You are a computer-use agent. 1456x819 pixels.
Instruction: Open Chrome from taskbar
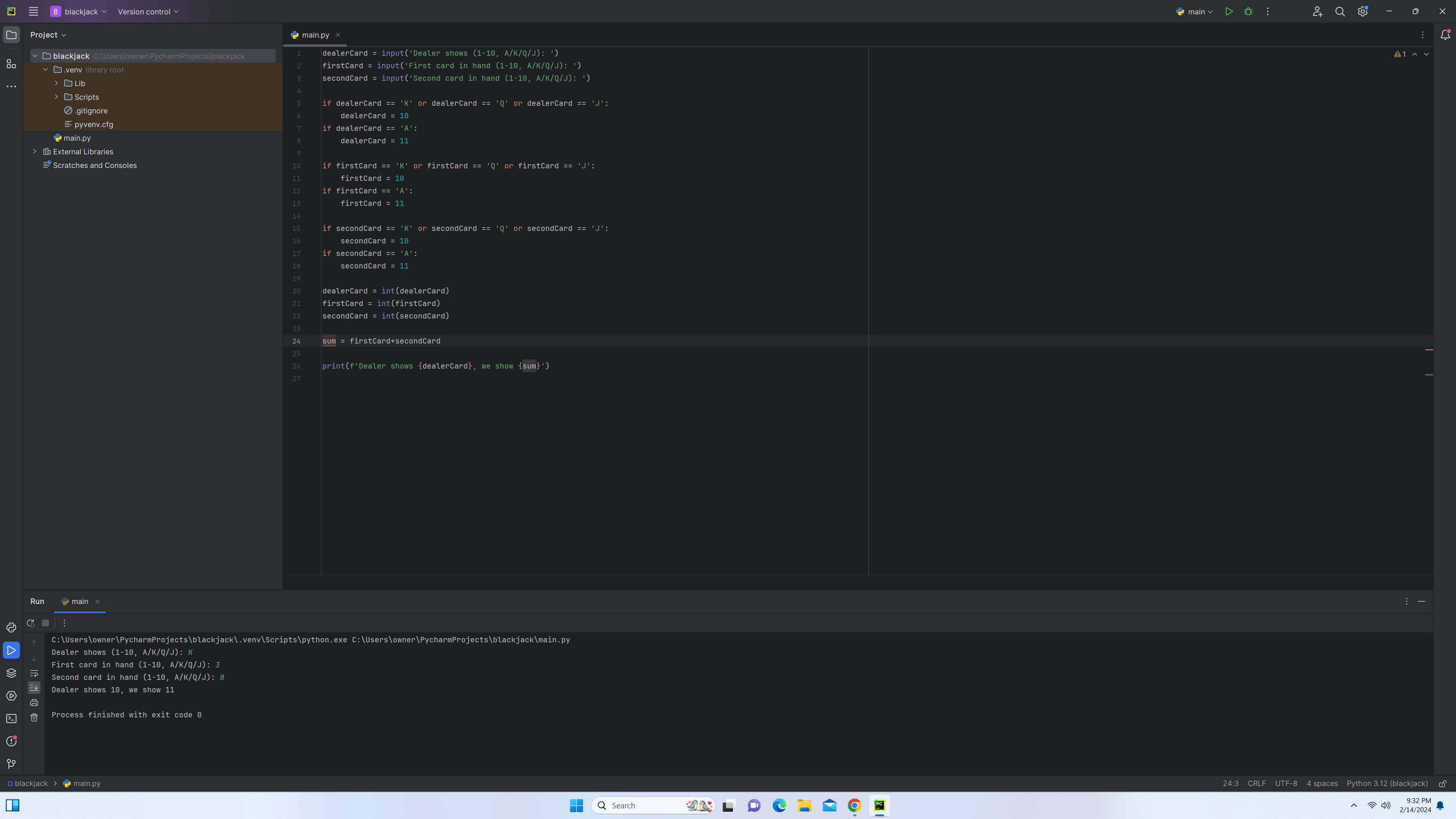[x=854, y=805]
